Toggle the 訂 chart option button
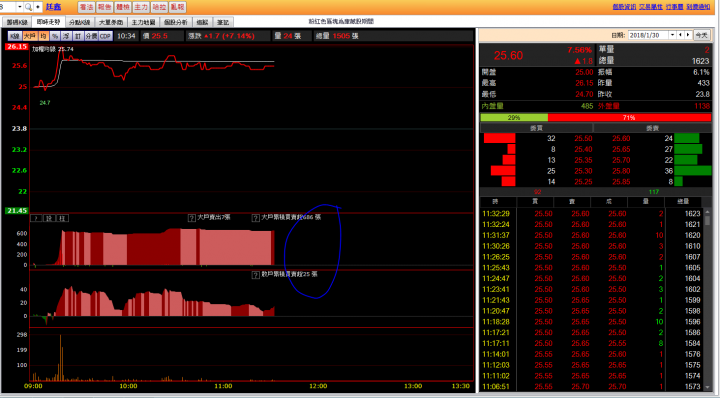Screen dimensions: 720x398 pyautogui.click(x=78, y=36)
